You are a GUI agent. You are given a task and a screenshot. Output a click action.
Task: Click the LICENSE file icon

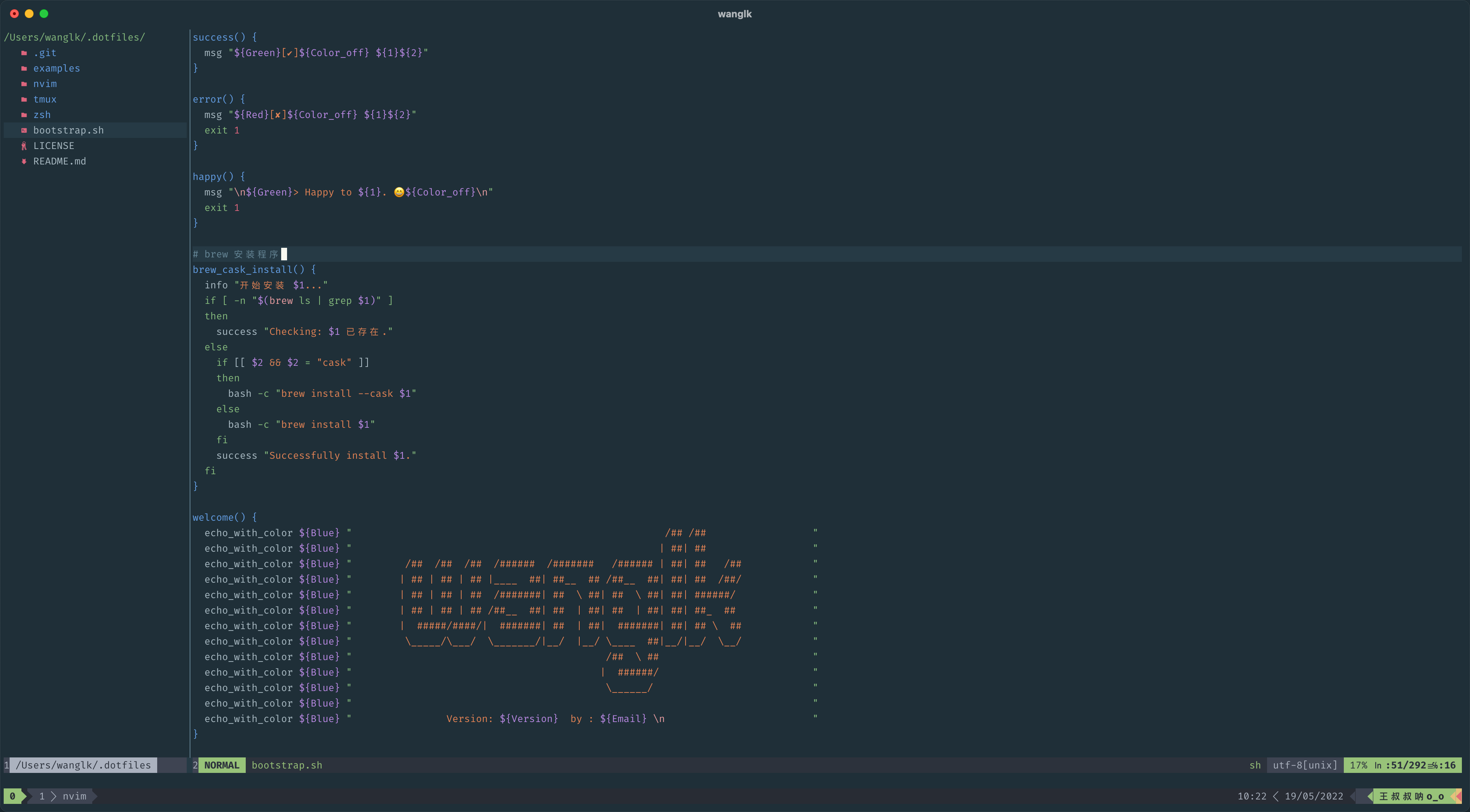click(x=24, y=146)
